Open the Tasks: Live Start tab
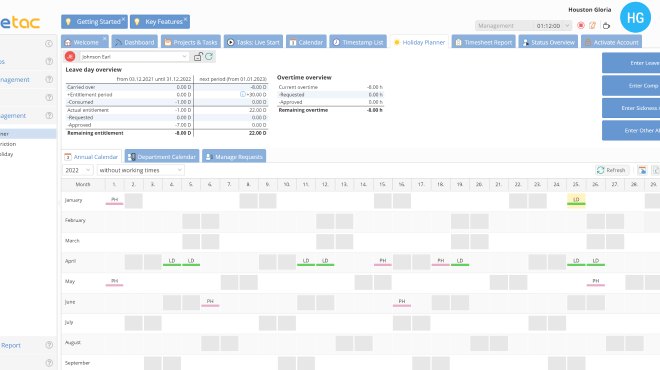Screen dimensions: 660x370 (x=253, y=42)
